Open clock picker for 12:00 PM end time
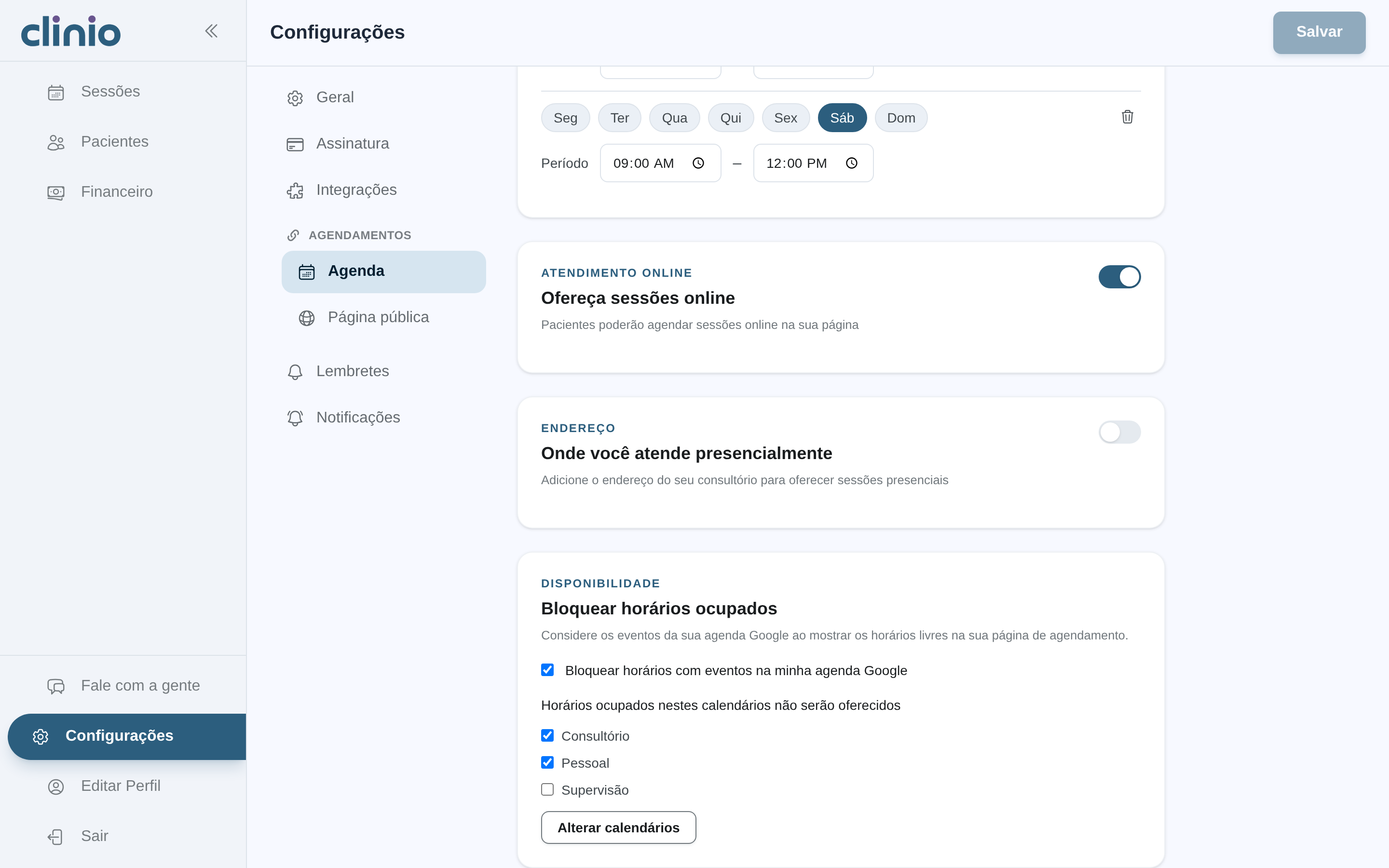This screenshot has height=868, width=1389. 852,163
